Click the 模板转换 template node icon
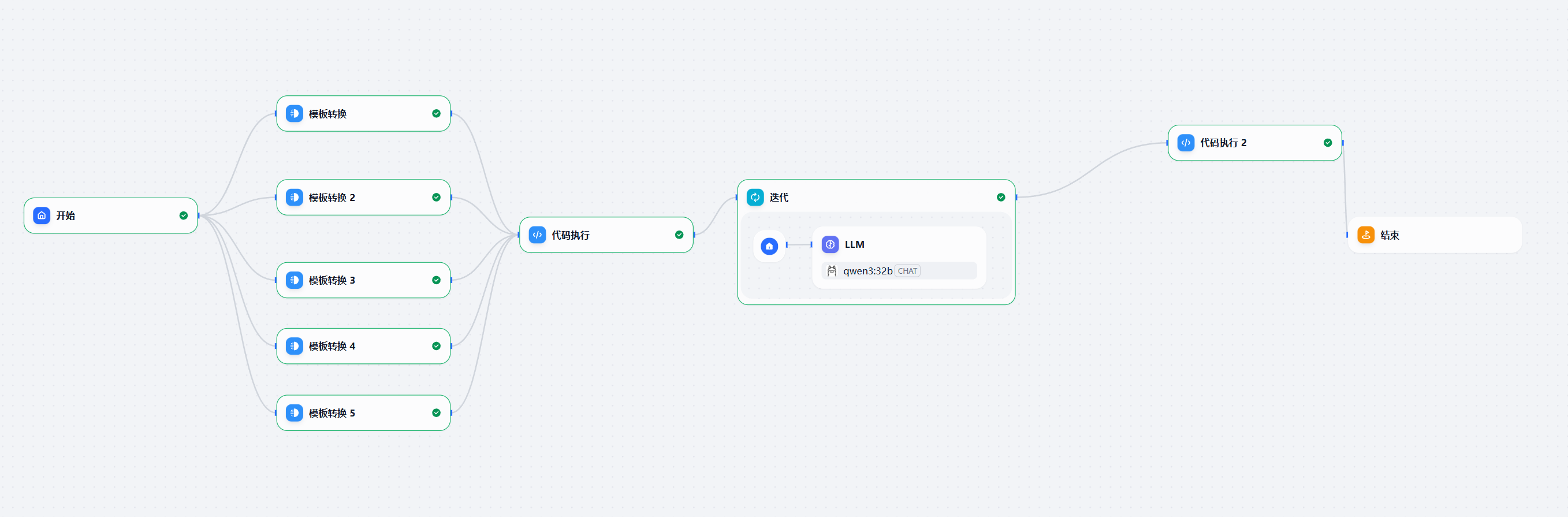The height and width of the screenshot is (517, 1568). click(x=294, y=114)
